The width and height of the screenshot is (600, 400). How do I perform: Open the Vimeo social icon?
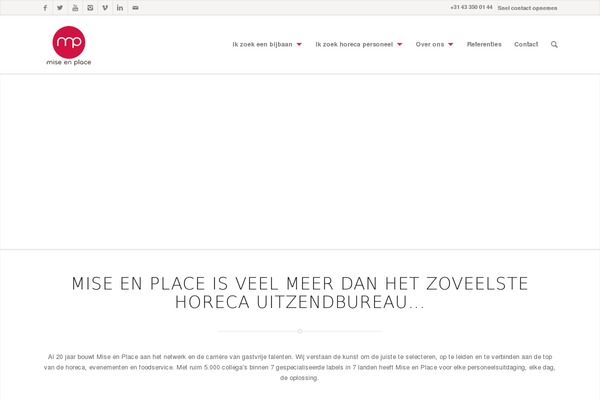click(x=105, y=8)
